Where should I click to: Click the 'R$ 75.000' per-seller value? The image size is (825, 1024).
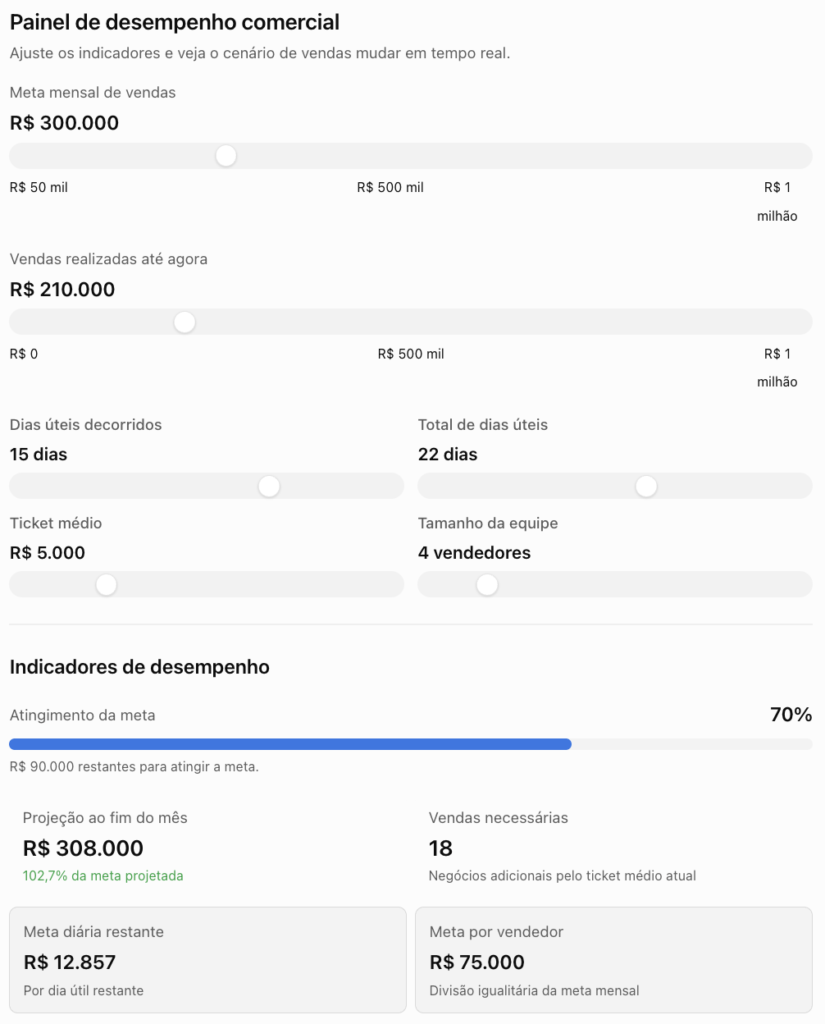tap(477, 962)
